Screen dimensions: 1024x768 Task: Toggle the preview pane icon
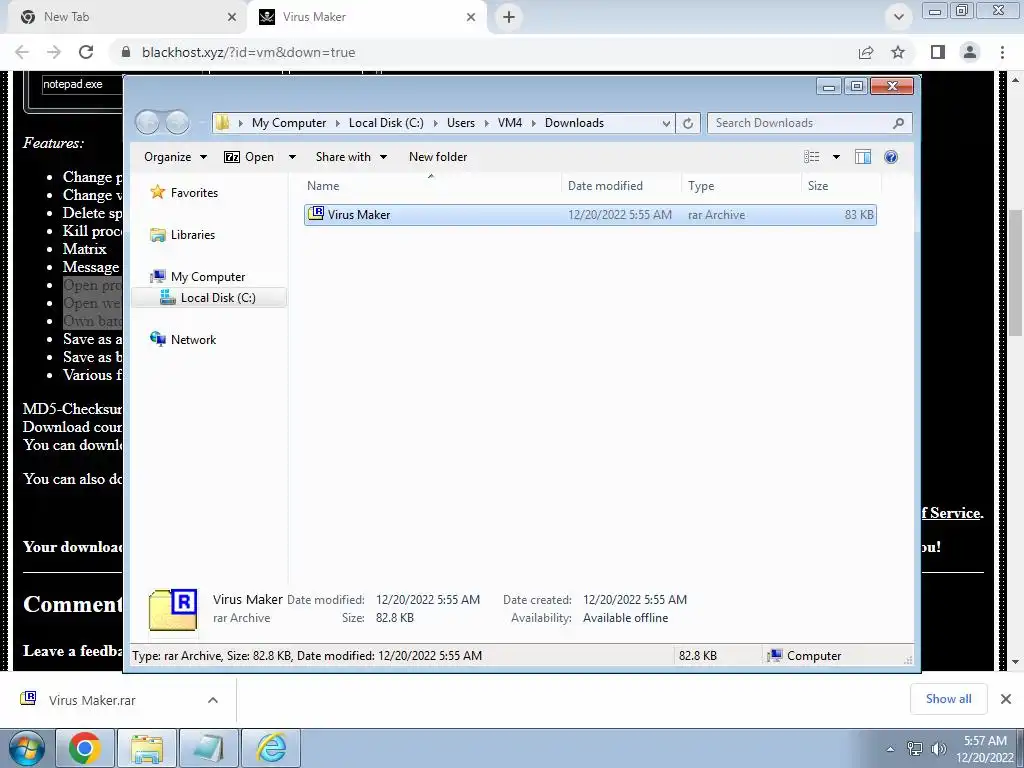pyautogui.click(x=863, y=157)
